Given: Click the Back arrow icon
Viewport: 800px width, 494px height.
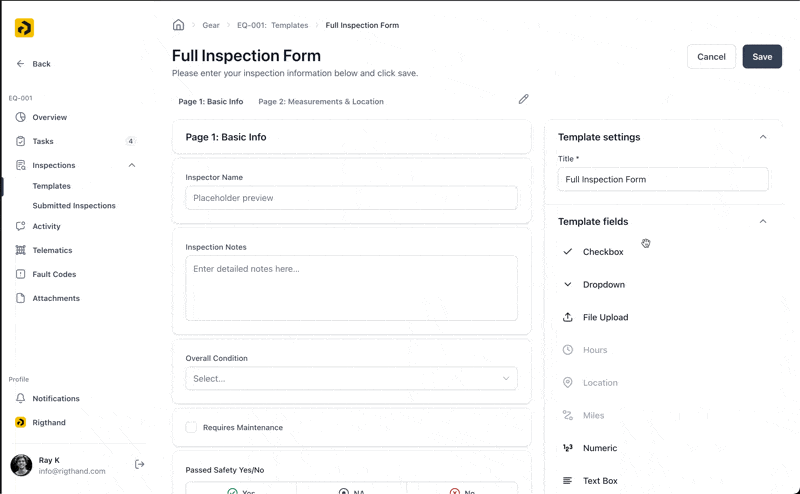Looking at the screenshot, I should [x=20, y=64].
